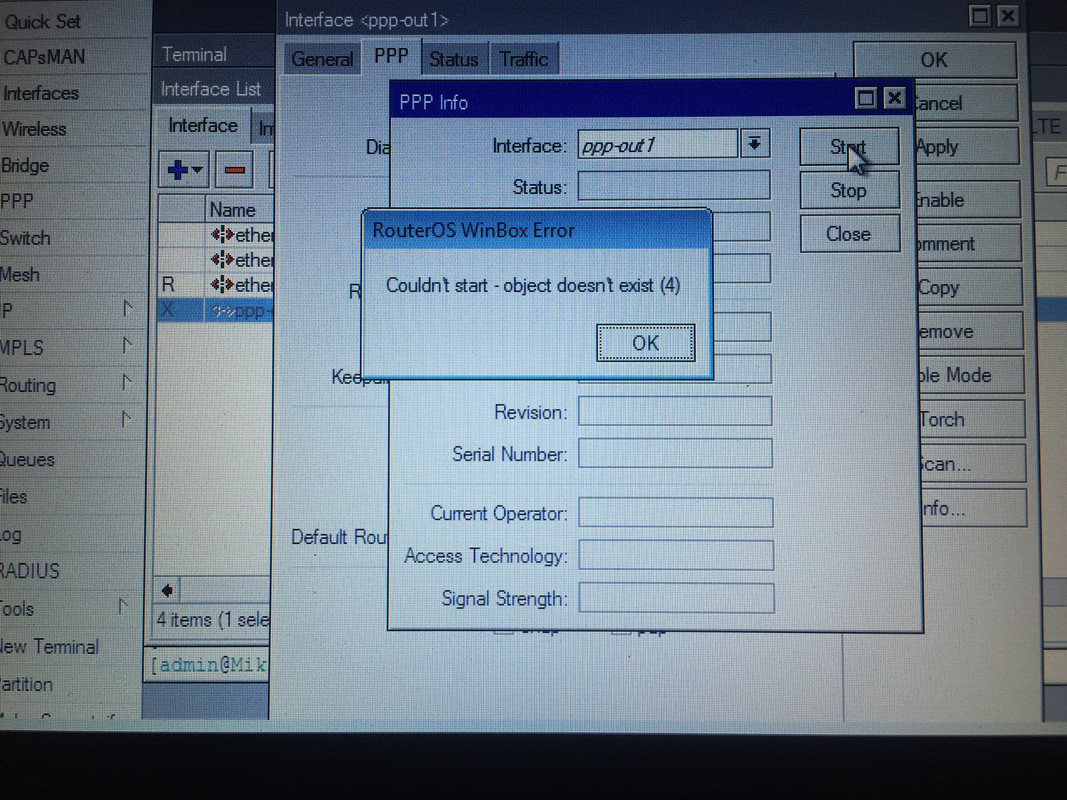Open CAPsMAN in sidebar
1067x800 pixels.
[x=45, y=57]
